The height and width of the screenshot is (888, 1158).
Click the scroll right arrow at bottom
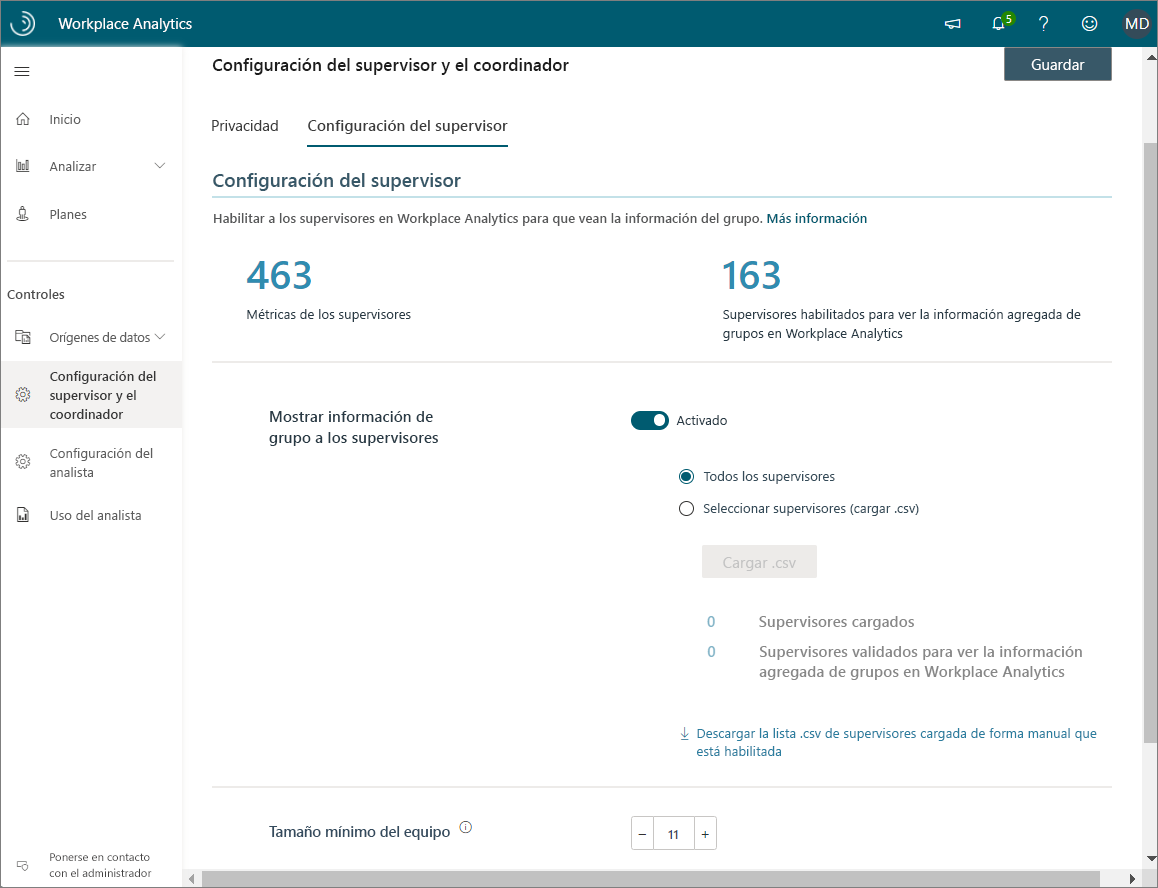1132,878
